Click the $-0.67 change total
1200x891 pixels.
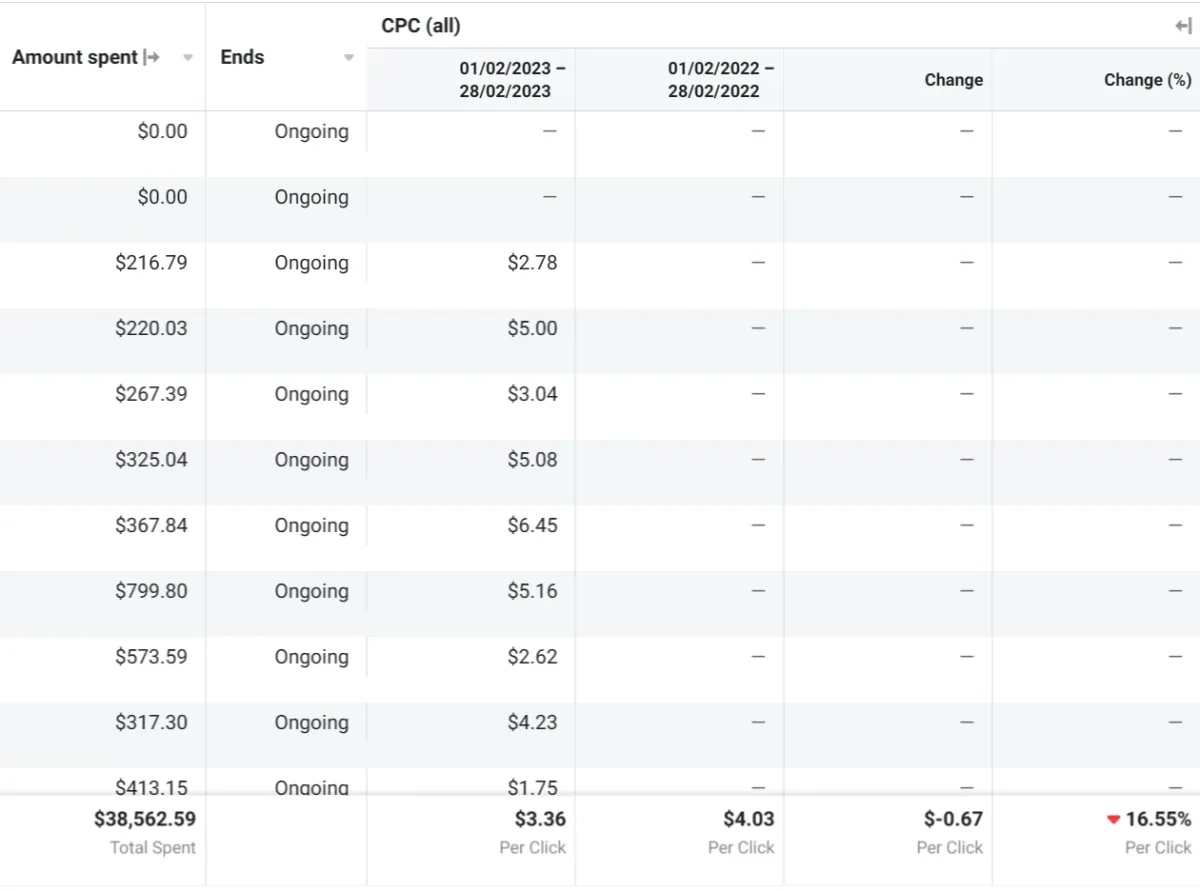[x=953, y=819]
